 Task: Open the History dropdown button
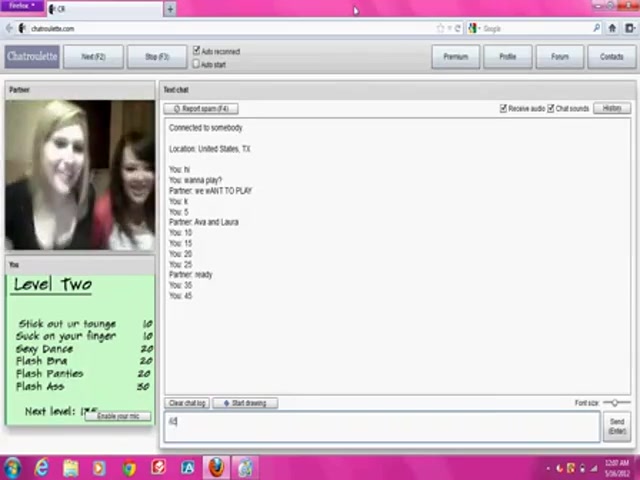coord(612,108)
